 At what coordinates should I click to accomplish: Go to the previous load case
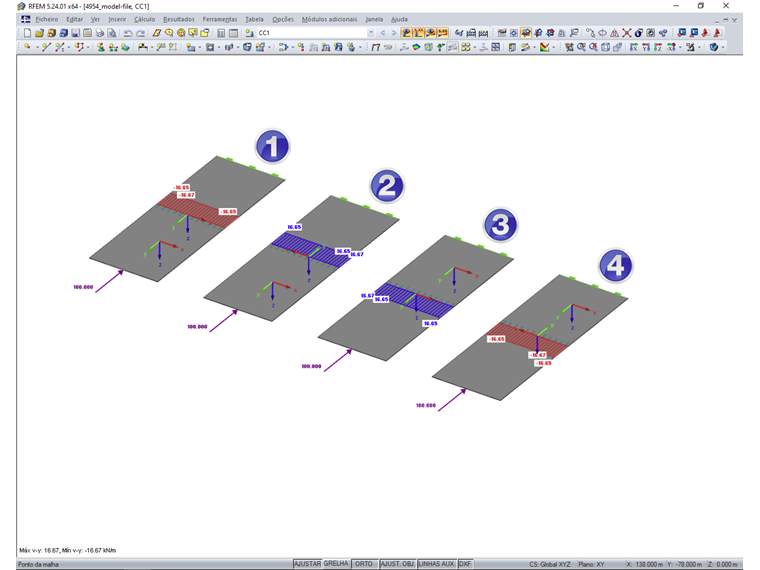(383, 33)
